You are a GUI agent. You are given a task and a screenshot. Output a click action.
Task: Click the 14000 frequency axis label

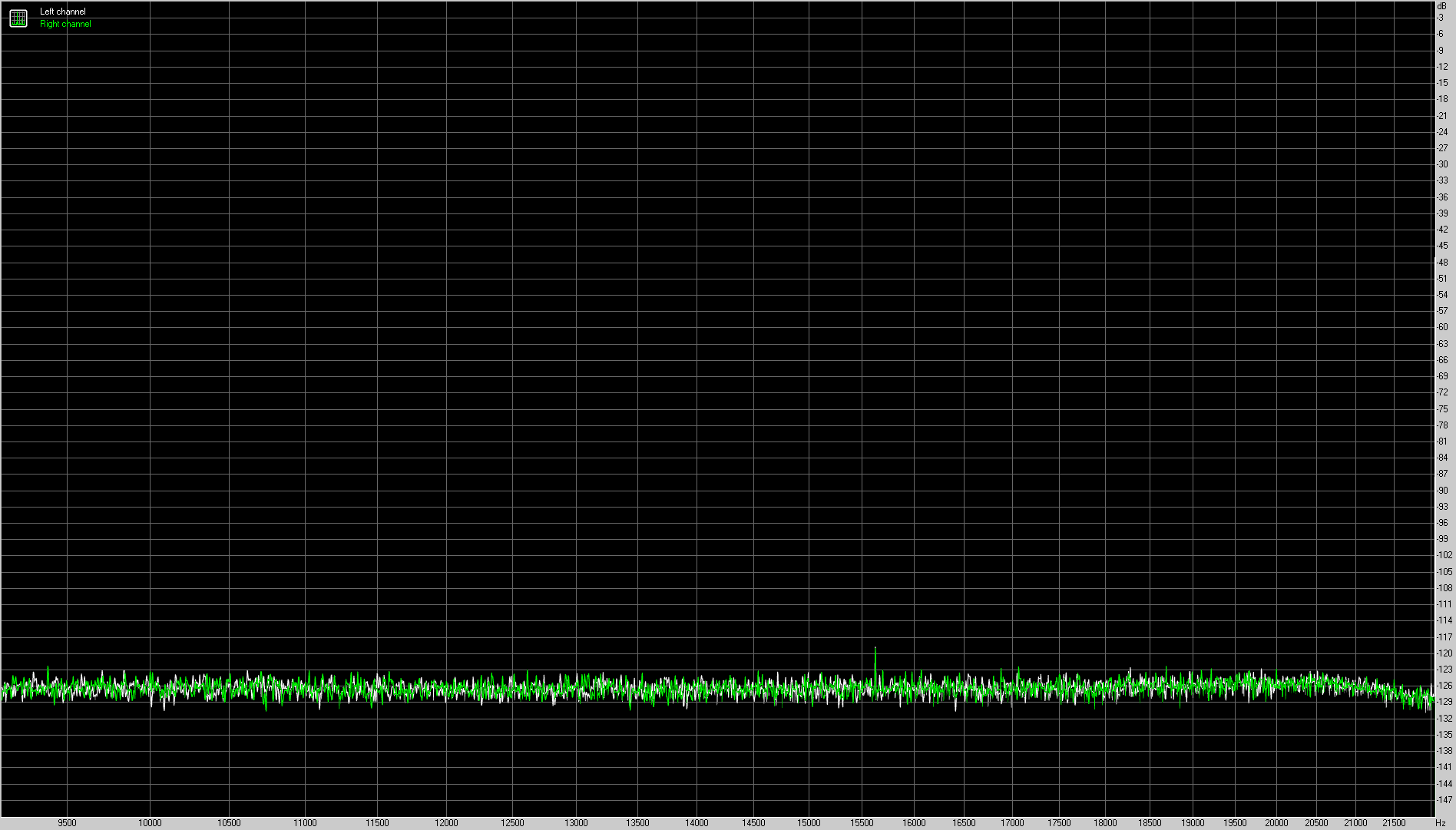697,823
